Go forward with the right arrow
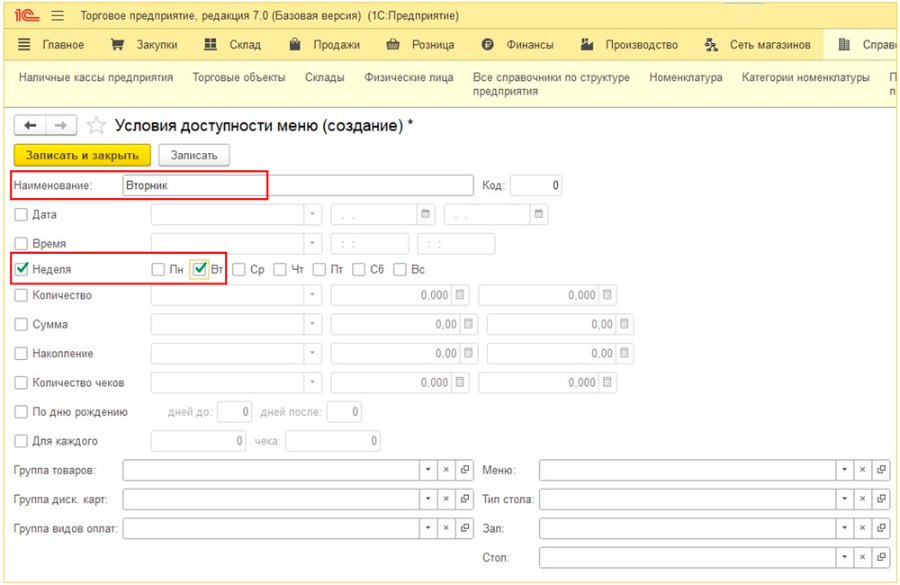900x585 pixels. pyautogui.click(x=61, y=125)
